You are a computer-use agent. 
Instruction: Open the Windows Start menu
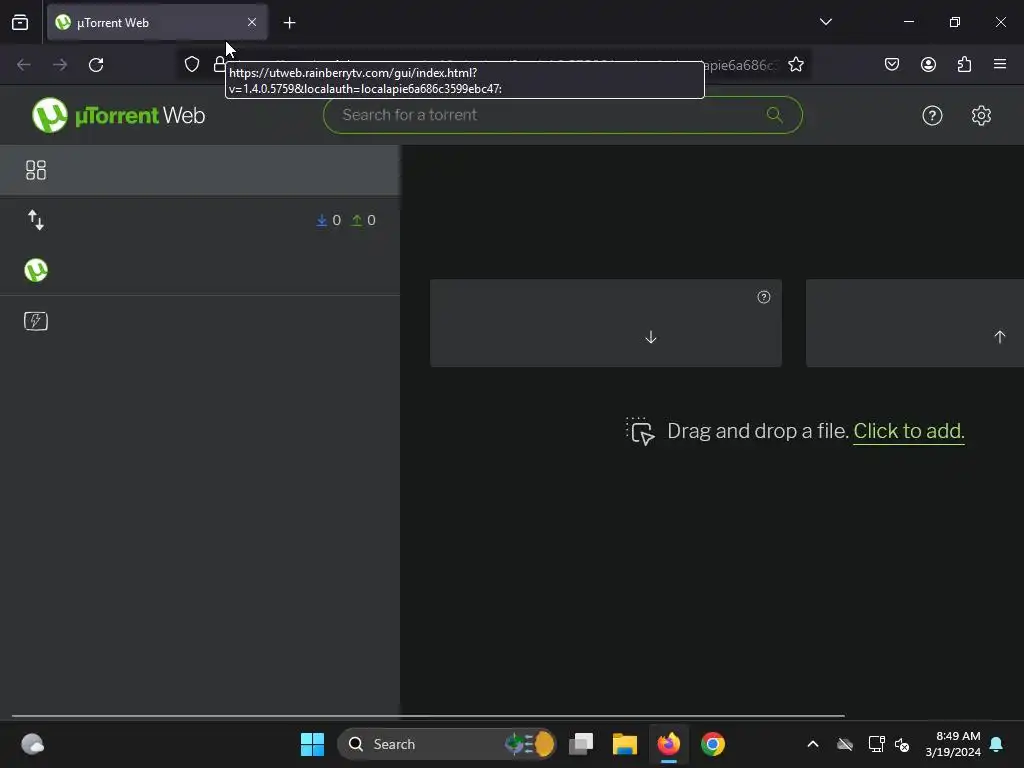[312, 744]
